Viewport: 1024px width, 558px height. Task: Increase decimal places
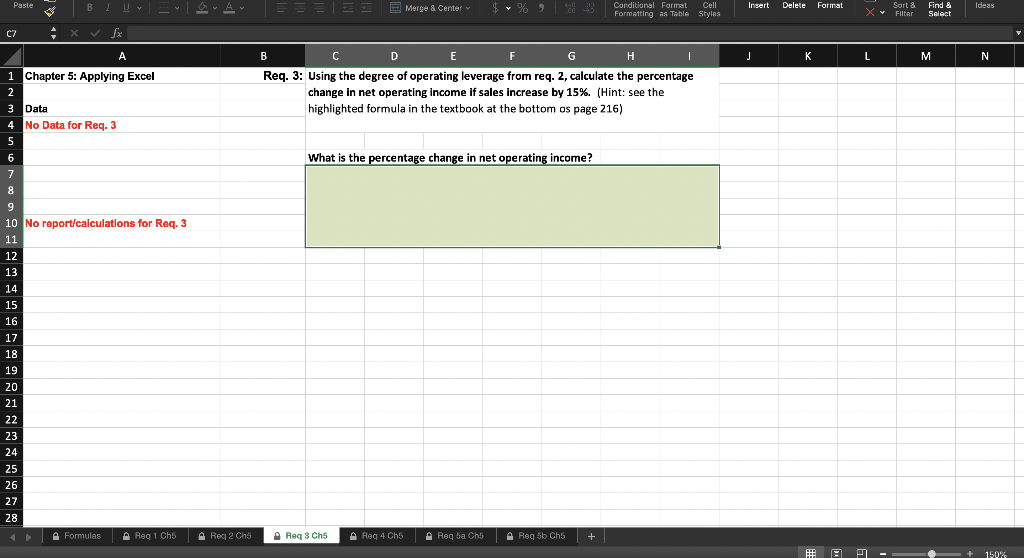tap(570, 8)
